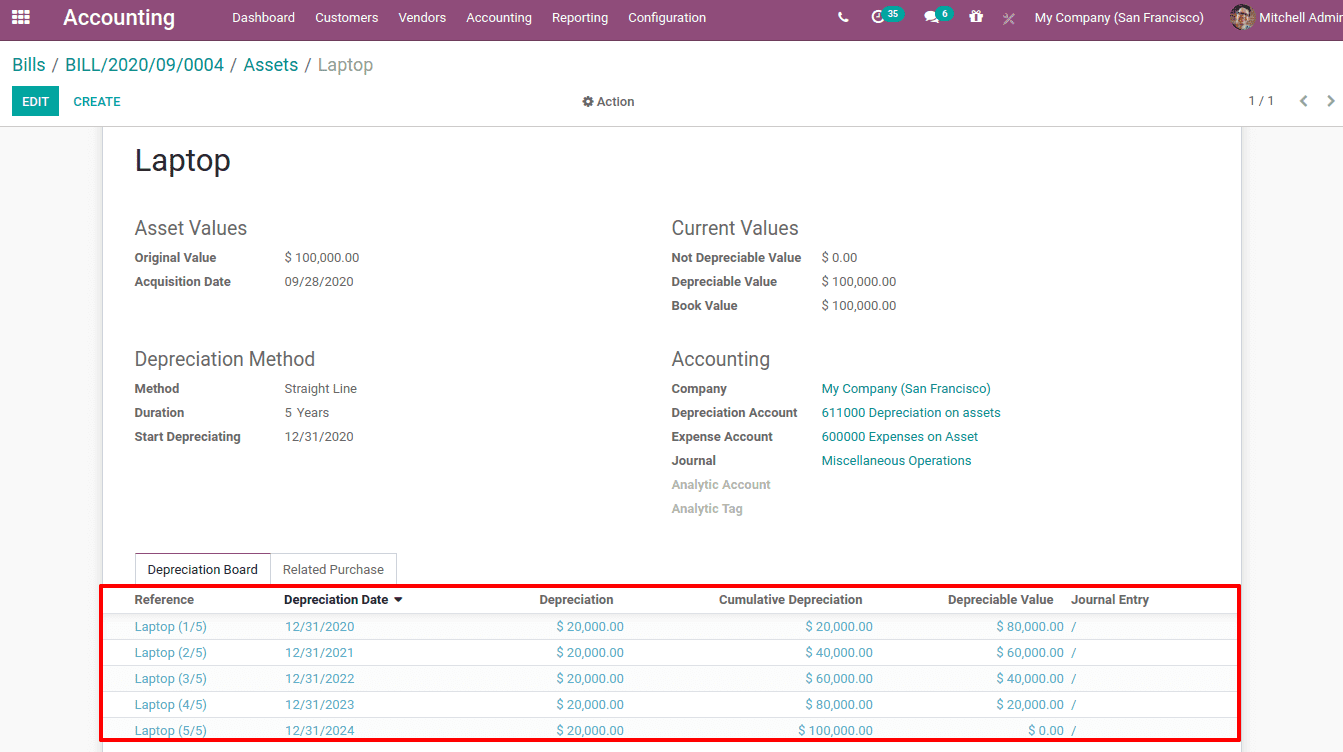1343x752 pixels.
Task: Open Reporting menu
Action: tap(580, 18)
